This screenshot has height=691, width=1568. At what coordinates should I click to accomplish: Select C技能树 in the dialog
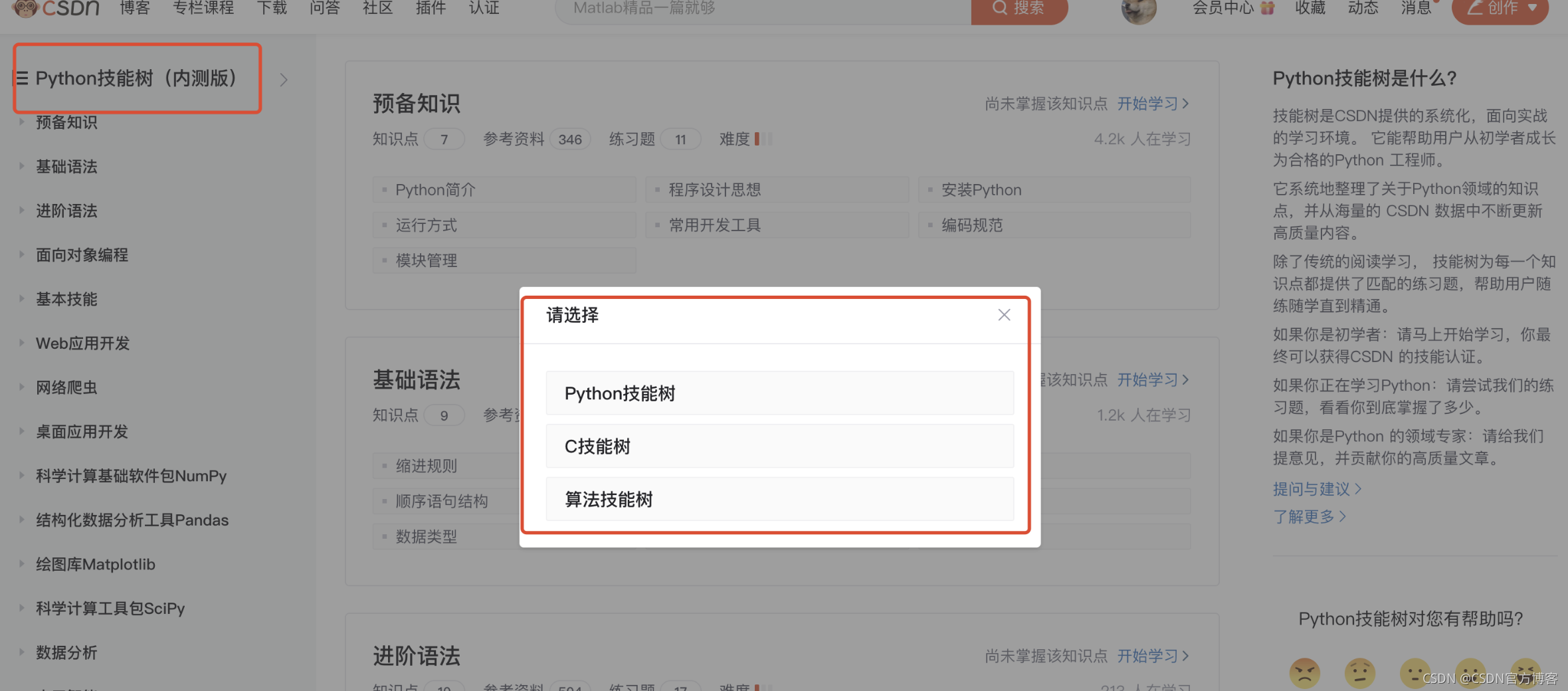[779, 446]
